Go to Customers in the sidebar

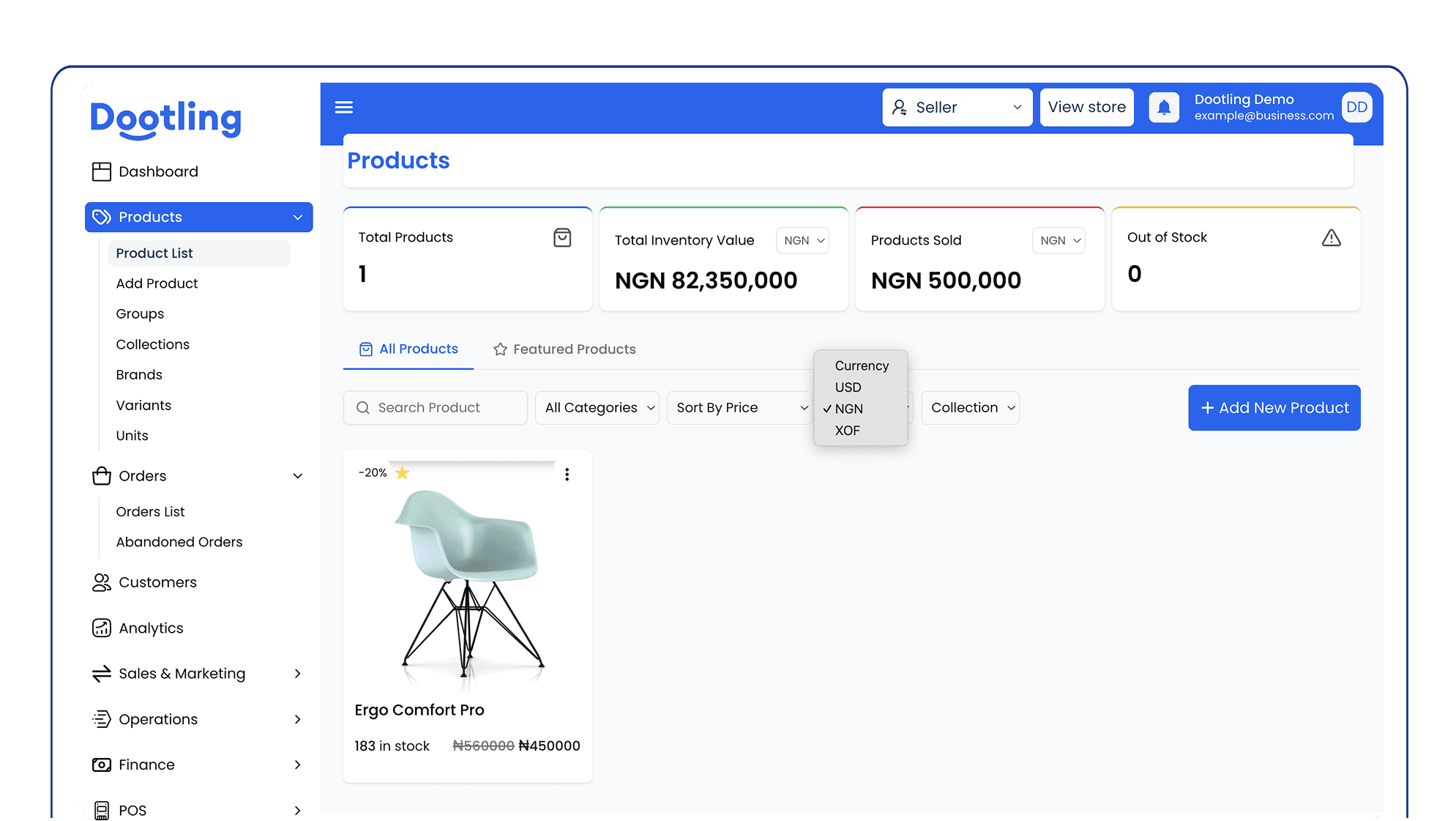tap(157, 582)
